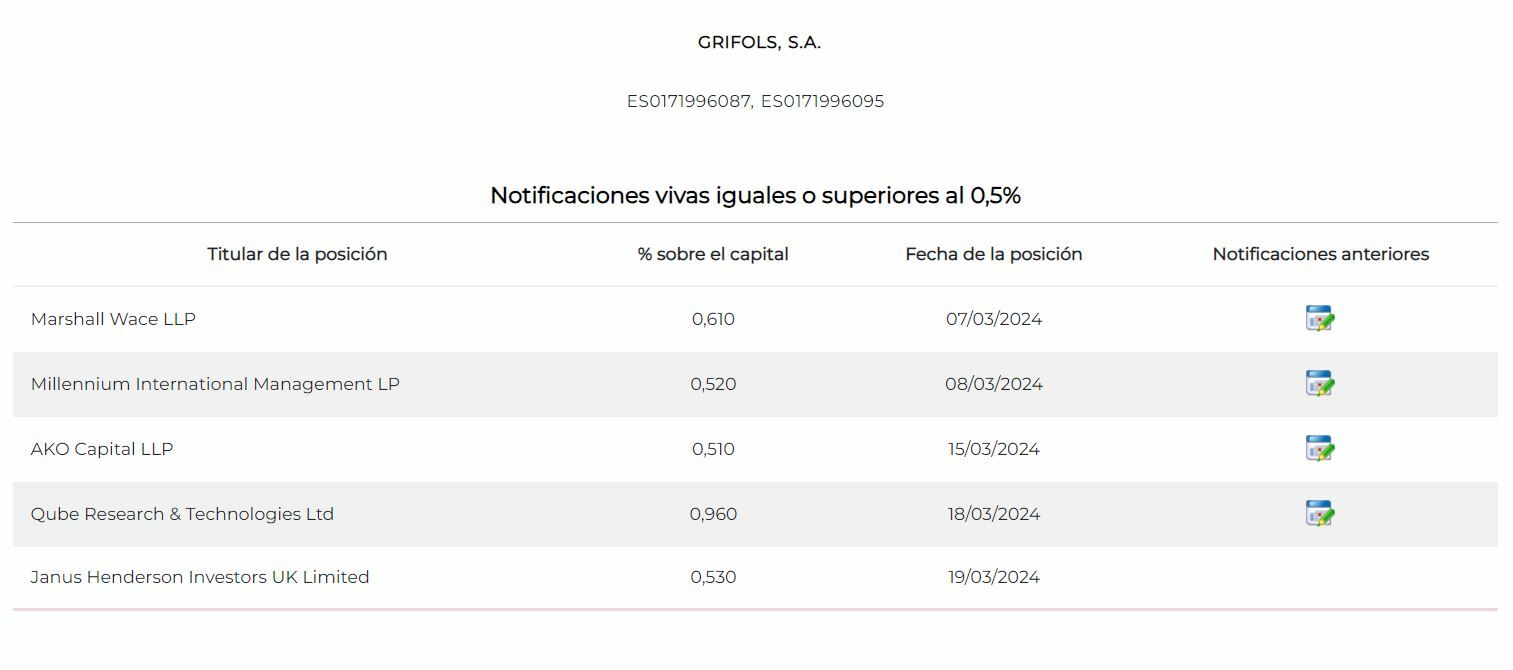Image resolution: width=1513 pixels, height=670 pixels.
Task: View AKO Capital LLP previous notifications icon
Action: pos(1320,449)
